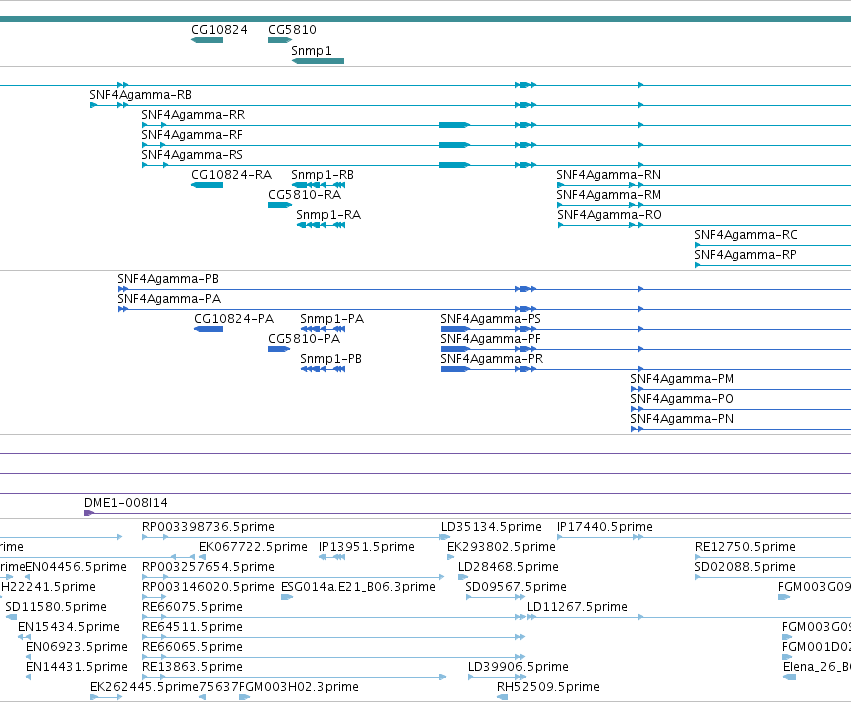The height and width of the screenshot is (702, 851).
Task: Select the CG5810 gene feature bar
Action: click(280, 40)
